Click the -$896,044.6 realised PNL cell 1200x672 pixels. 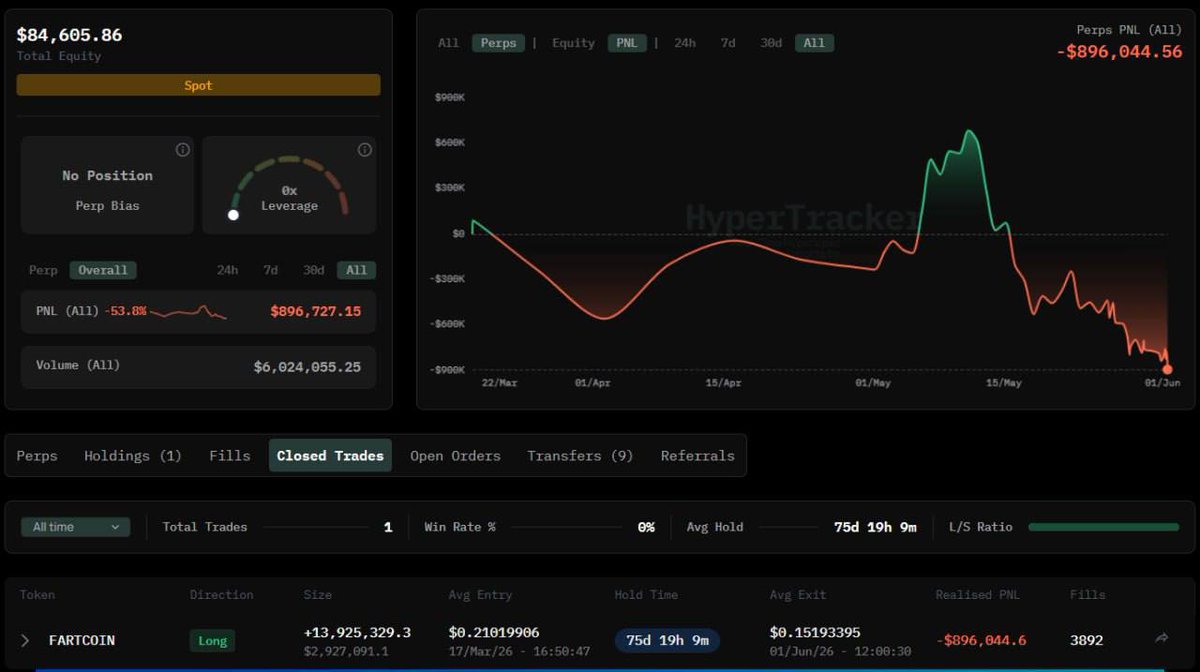(x=981, y=640)
